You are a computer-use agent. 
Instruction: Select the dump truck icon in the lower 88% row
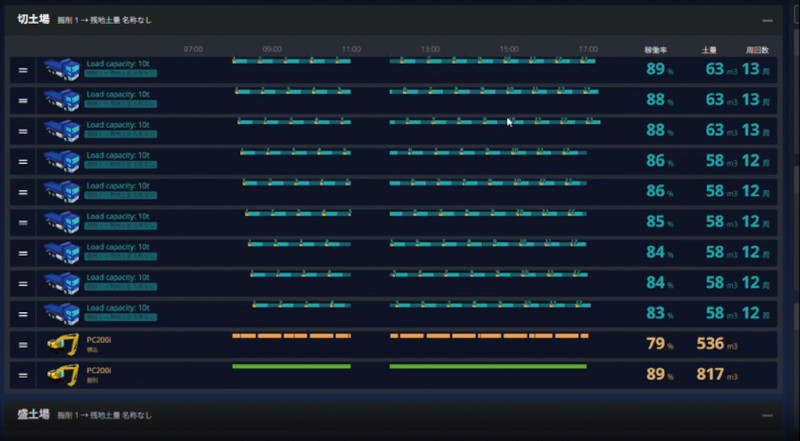(62, 131)
